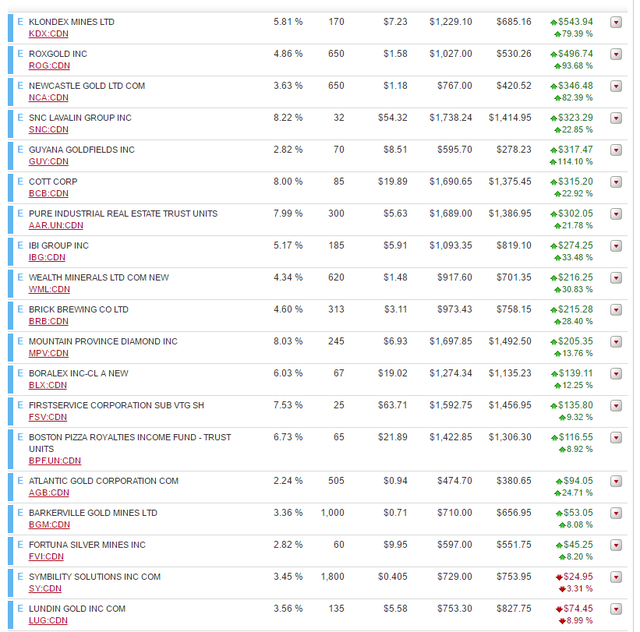Expand the Boralex Inc row actions dropdown

[616, 374]
